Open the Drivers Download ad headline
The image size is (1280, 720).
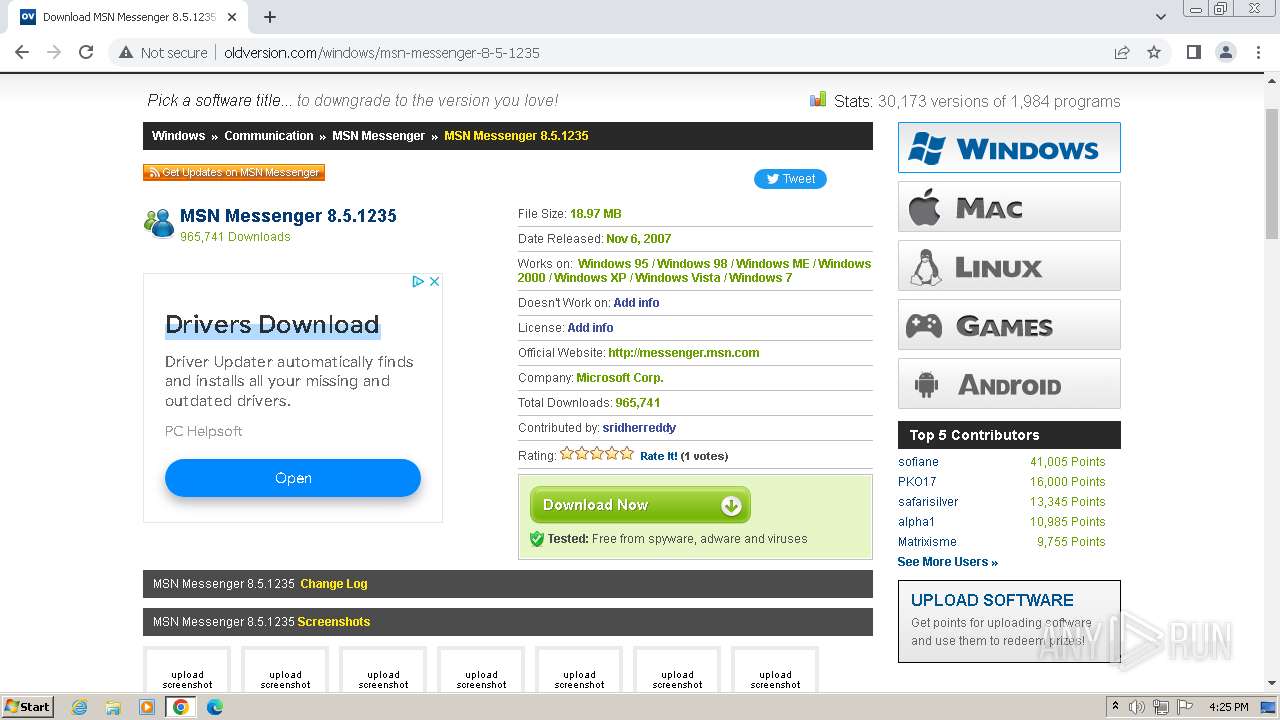click(272, 325)
